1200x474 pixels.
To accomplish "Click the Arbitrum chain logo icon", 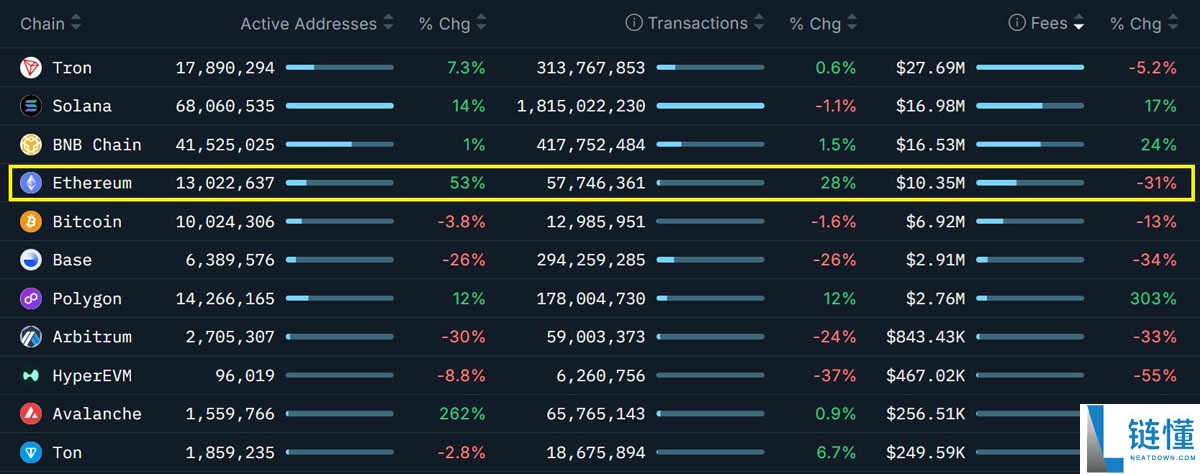I will 31,337.
